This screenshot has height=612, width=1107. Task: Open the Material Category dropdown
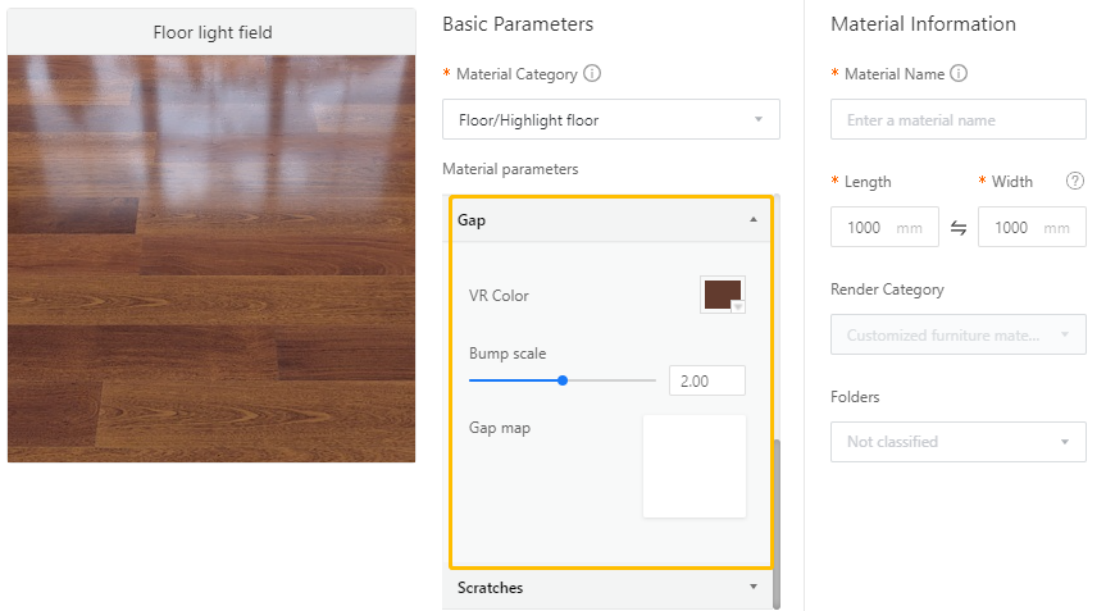pos(611,120)
